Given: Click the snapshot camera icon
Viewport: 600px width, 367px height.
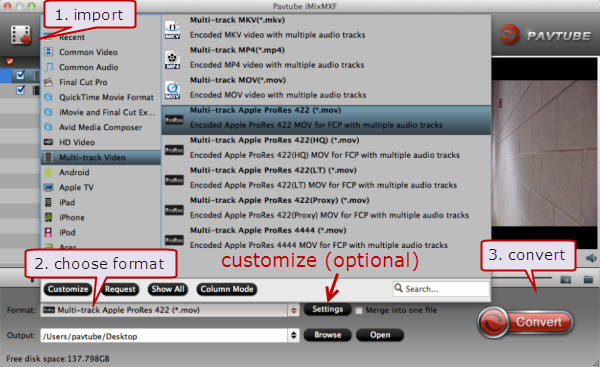Looking at the screenshot, I should [566, 280].
